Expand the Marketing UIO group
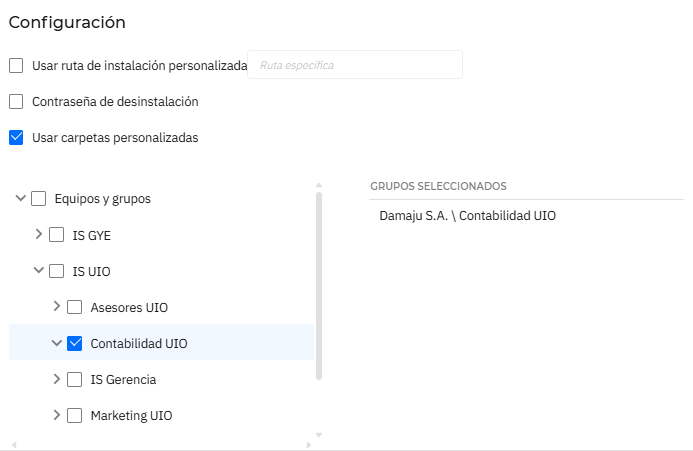Screen dimensions: 693x451 click(57, 415)
